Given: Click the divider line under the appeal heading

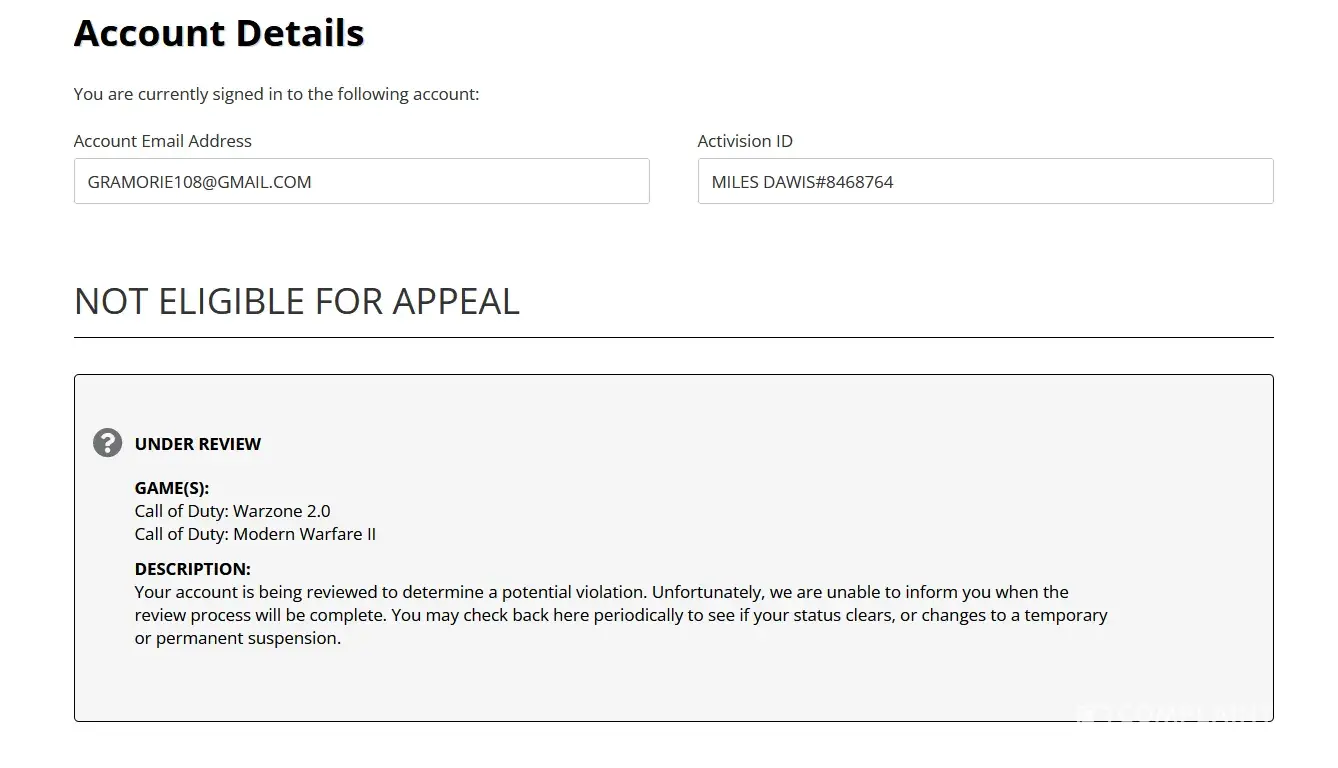Looking at the screenshot, I should [673, 338].
